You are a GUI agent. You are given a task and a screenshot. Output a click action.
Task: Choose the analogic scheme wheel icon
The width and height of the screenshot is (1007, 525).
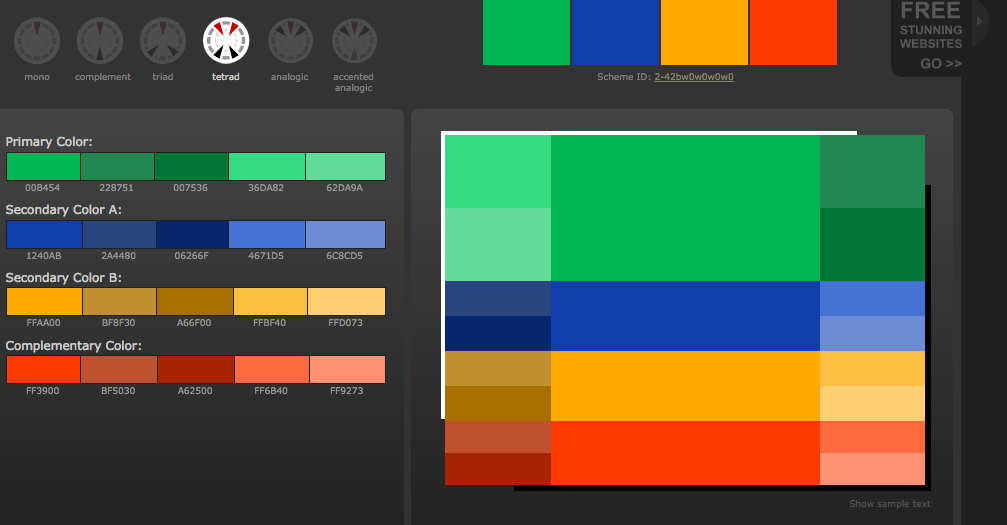[x=290, y=40]
